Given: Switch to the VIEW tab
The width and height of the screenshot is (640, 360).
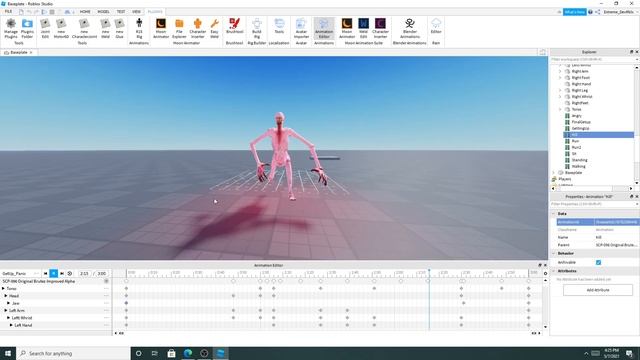Looking at the screenshot, I should (136, 11).
